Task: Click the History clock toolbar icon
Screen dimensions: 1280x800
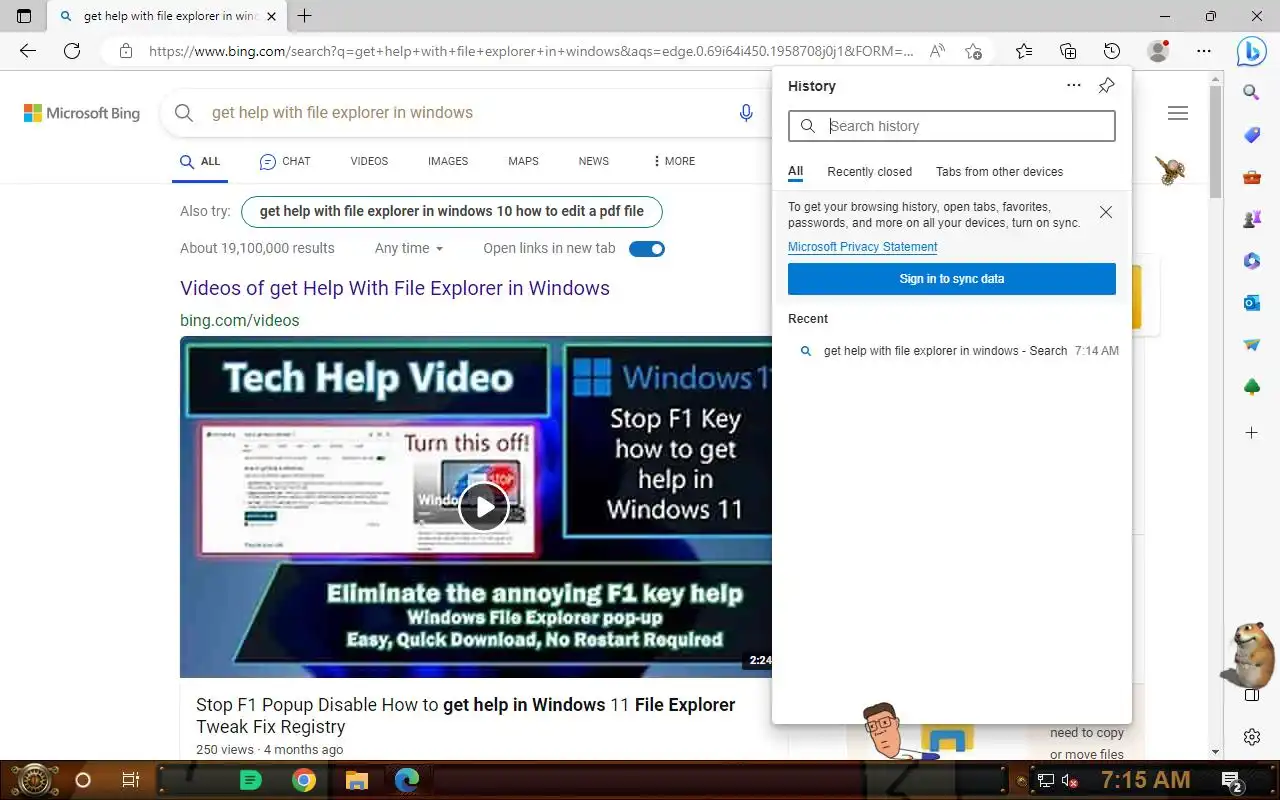Action: pyautogui.click(x=1112, y=51)
